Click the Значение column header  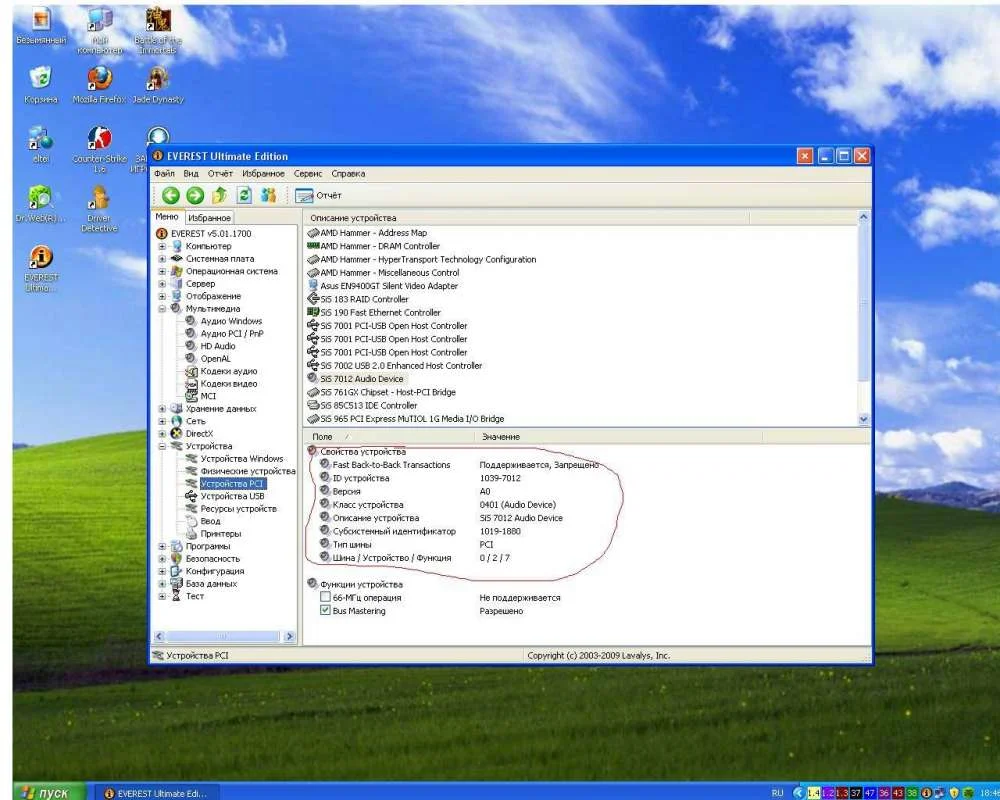pos(500,437)
